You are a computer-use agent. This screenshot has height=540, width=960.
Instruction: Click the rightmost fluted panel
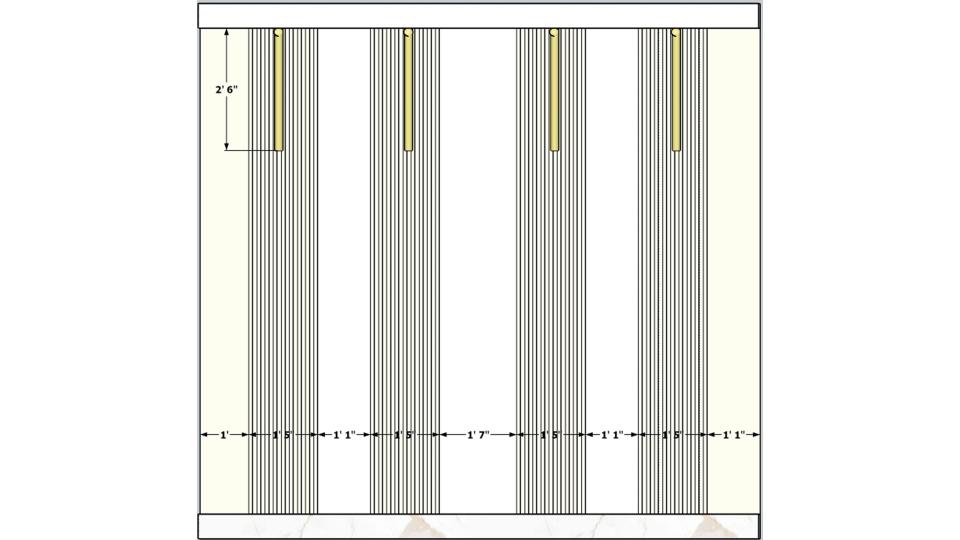[673, 280]
